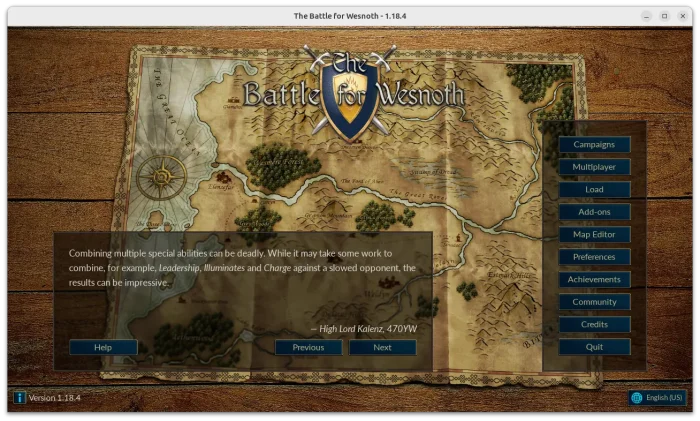Show the Previous tip
The image size is (700, 421).
coord(308,347)
